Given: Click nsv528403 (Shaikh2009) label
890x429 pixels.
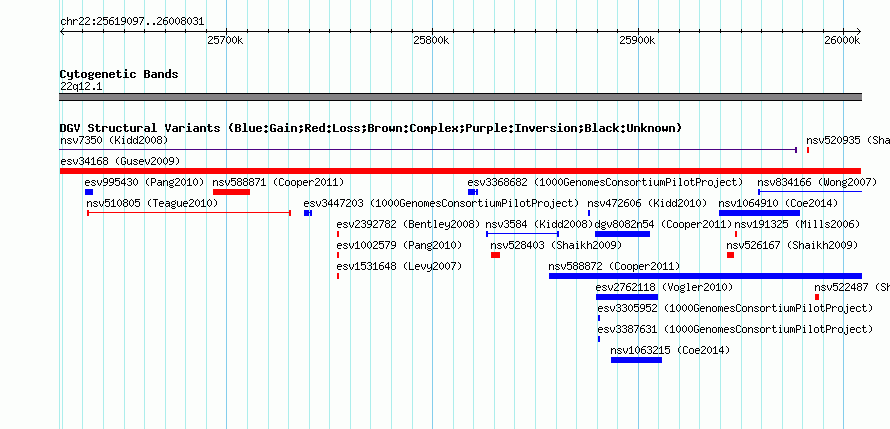Looking at the screenshot, I should 556,245.
